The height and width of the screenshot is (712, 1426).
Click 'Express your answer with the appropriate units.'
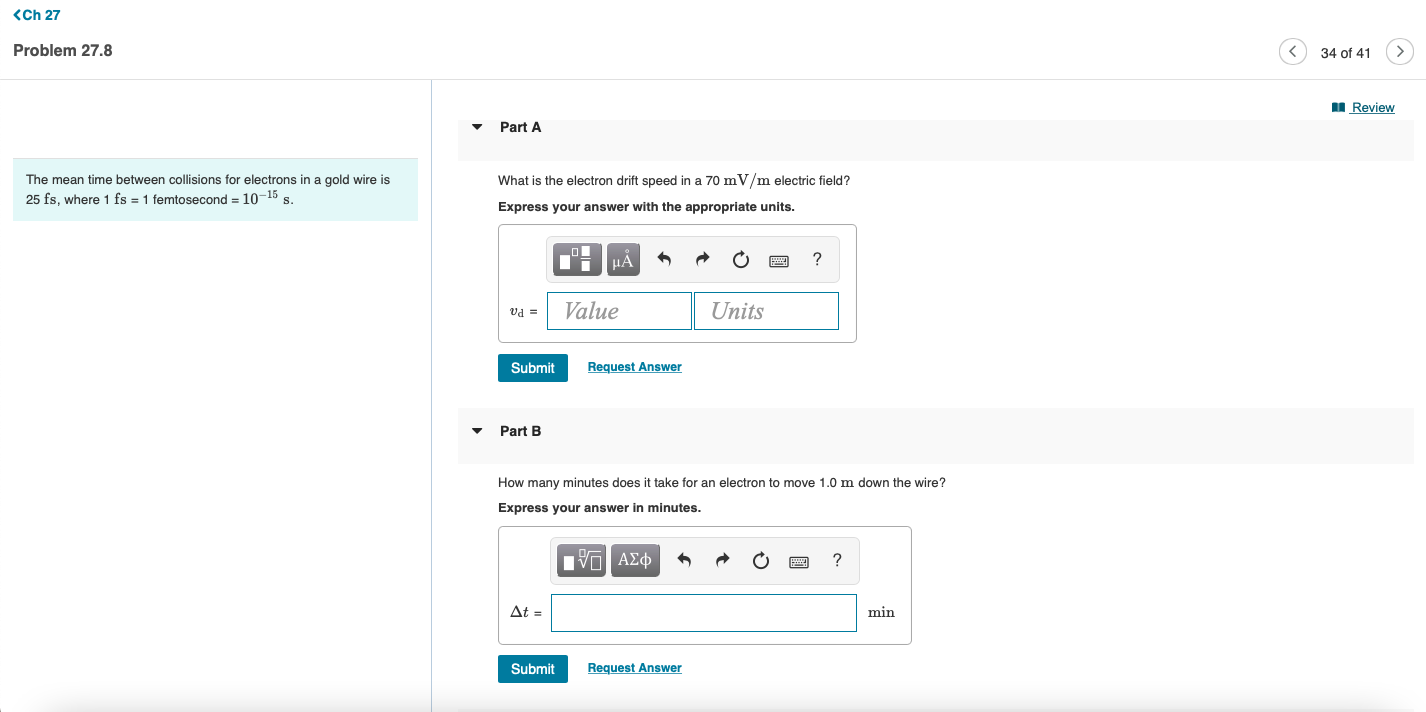point(647,207)
